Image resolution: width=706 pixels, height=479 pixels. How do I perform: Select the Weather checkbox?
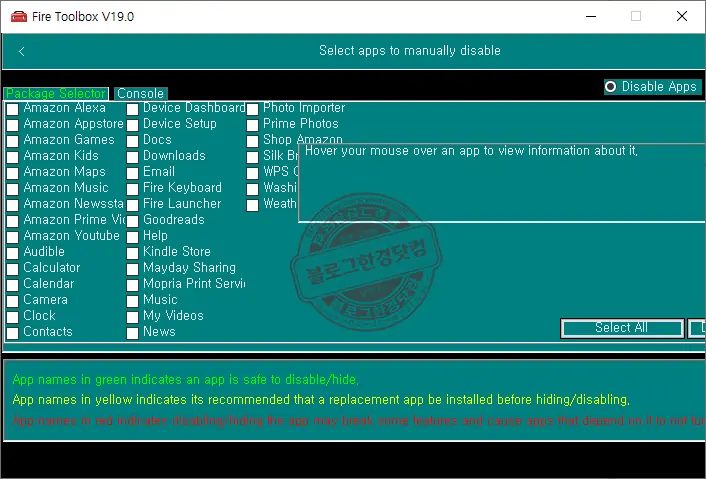coord(253,205)
